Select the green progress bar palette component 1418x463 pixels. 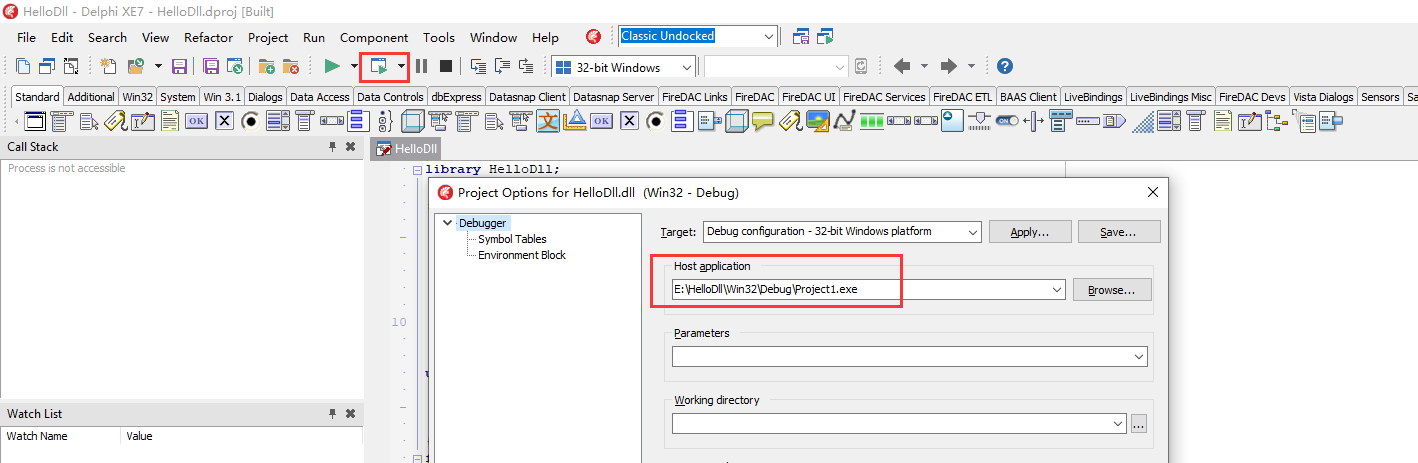872,121
